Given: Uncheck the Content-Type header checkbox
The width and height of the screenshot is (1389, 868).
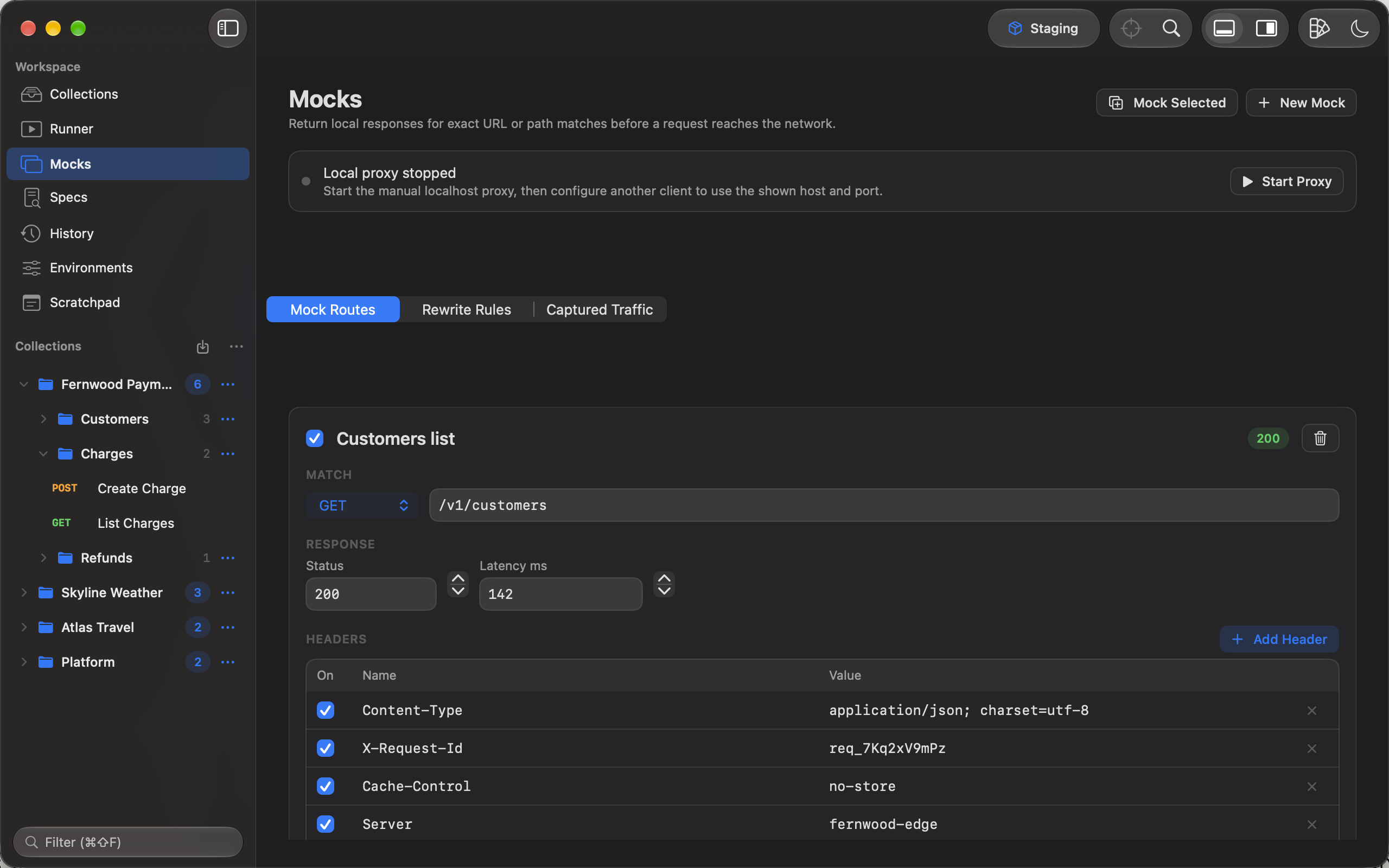Looking at the screenshot, I should pyautogui.click(x=326, y=710).
